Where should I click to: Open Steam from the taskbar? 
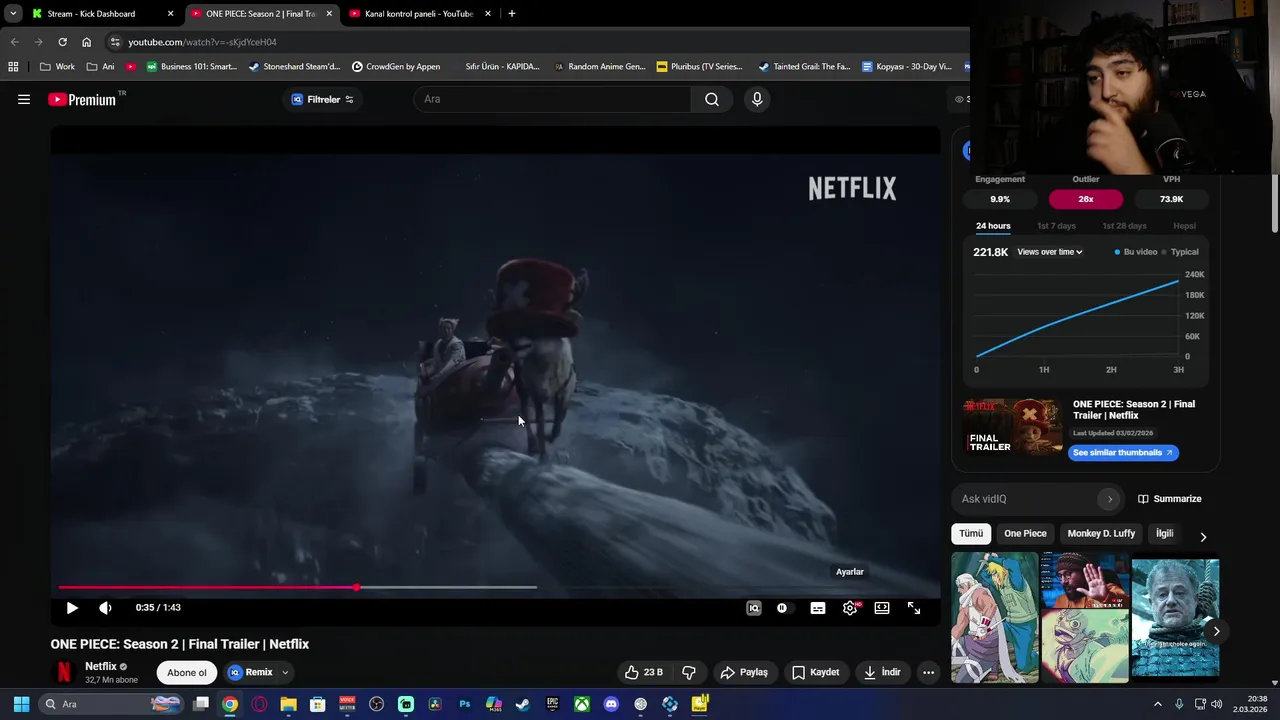pyautogui.click(x=523, y=704)
